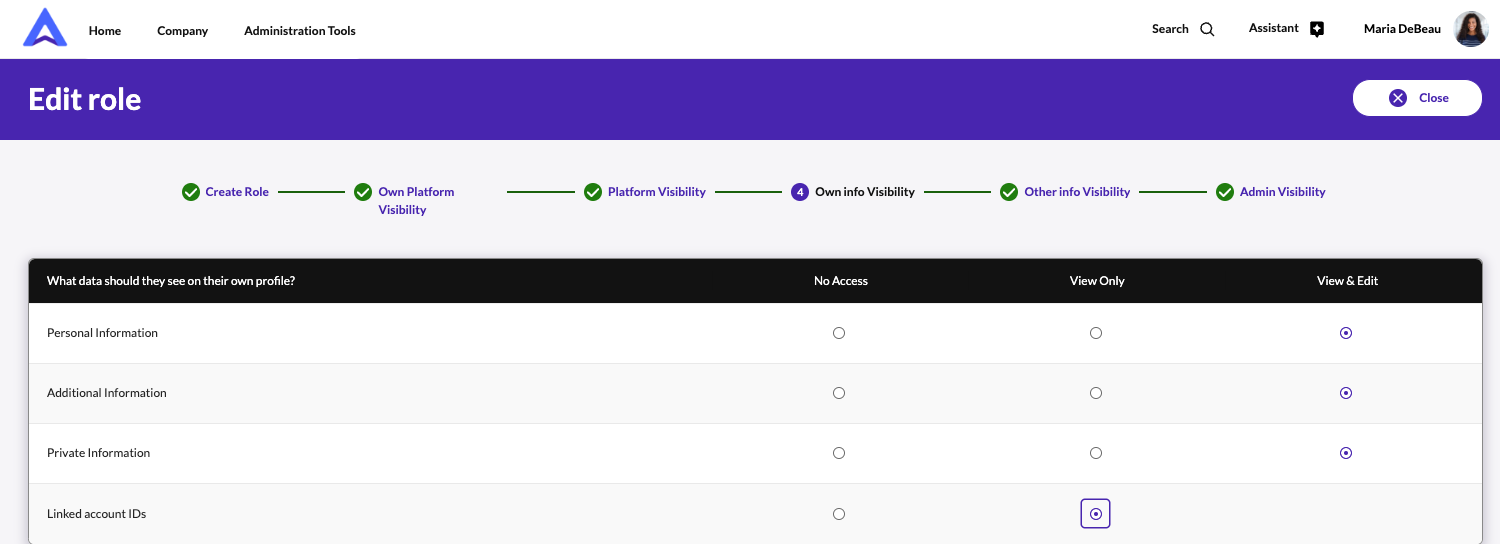Click the No Access column header
The width and height of the screenshot is (1500, 544).
click(x=841, y=281)
